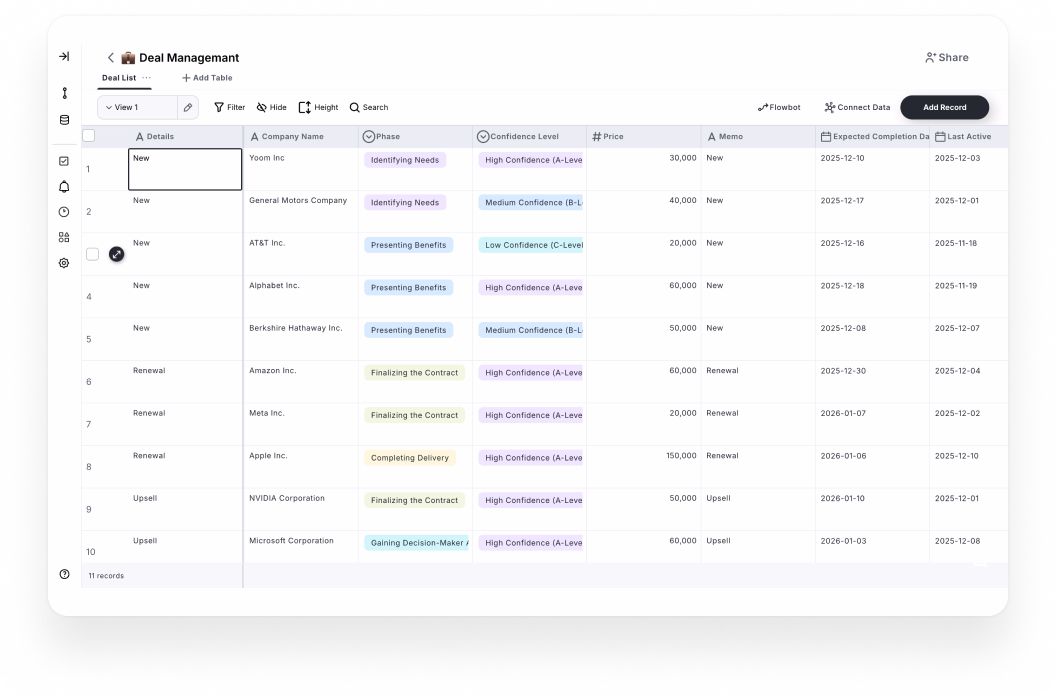Image resolution: width=1056 pixels, height=696 pixels.
Task: Open notifications bell in sidebar
Action: click(64, 187)
